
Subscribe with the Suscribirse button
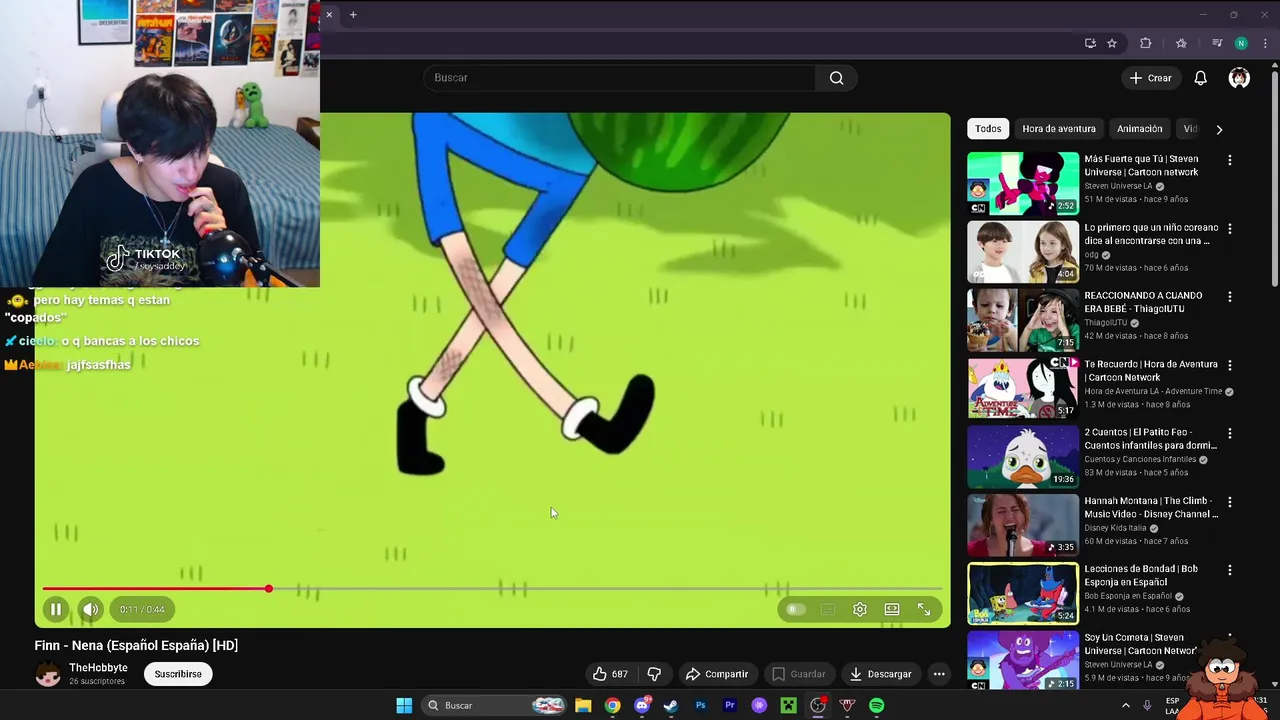click(x=178, y=674)
